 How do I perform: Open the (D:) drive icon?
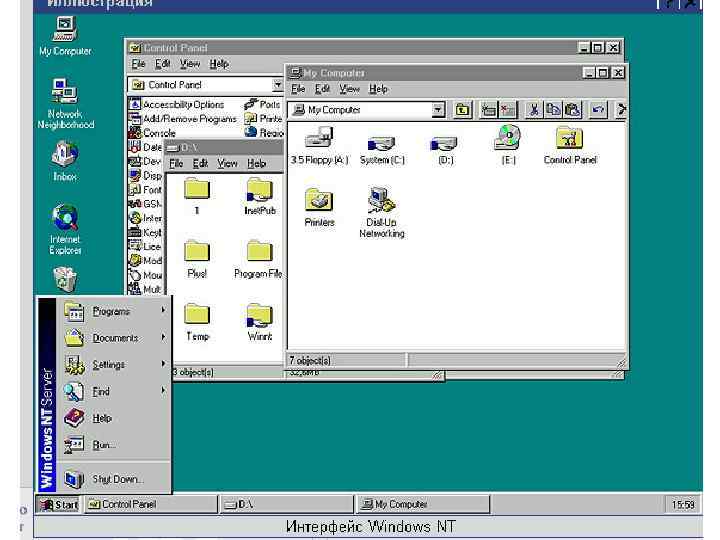click(445, 150)
